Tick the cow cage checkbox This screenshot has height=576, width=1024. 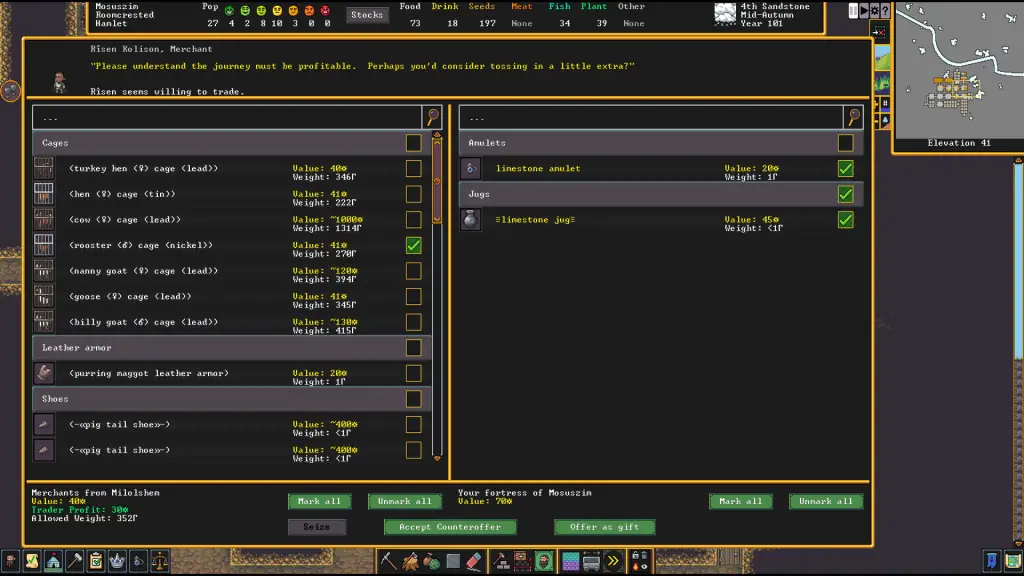pos(413,219)
